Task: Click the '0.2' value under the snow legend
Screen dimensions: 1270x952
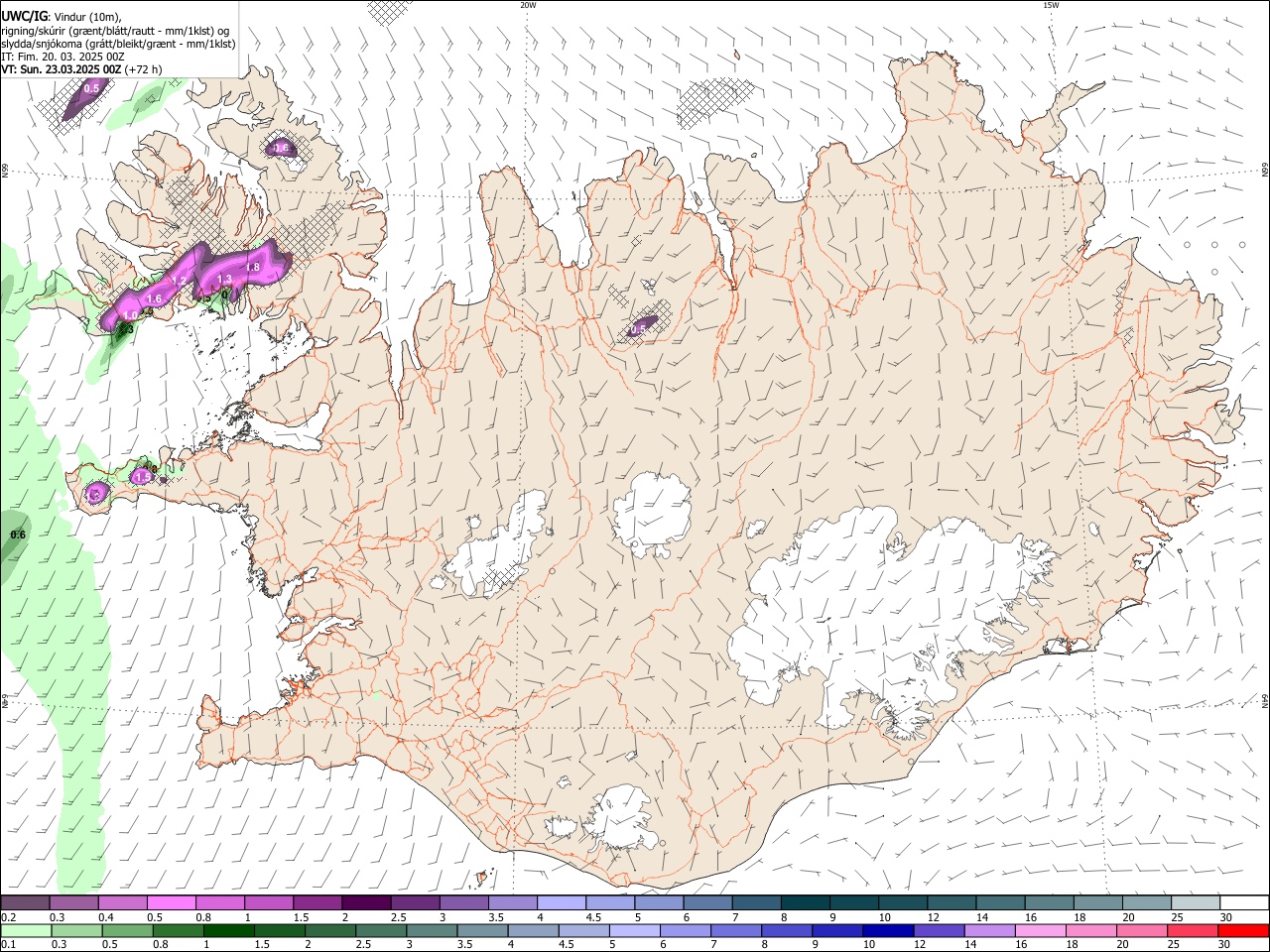Action: pos(8,917)
